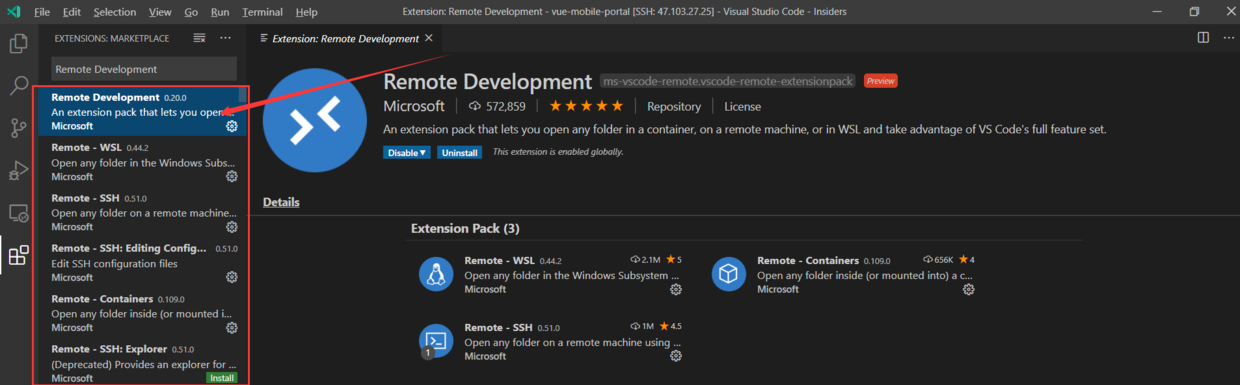Image resolution: width=1240 pixels, height=385 pixels.
Task: Open the Explorer view in activity bar
Action: pos(18,44)
